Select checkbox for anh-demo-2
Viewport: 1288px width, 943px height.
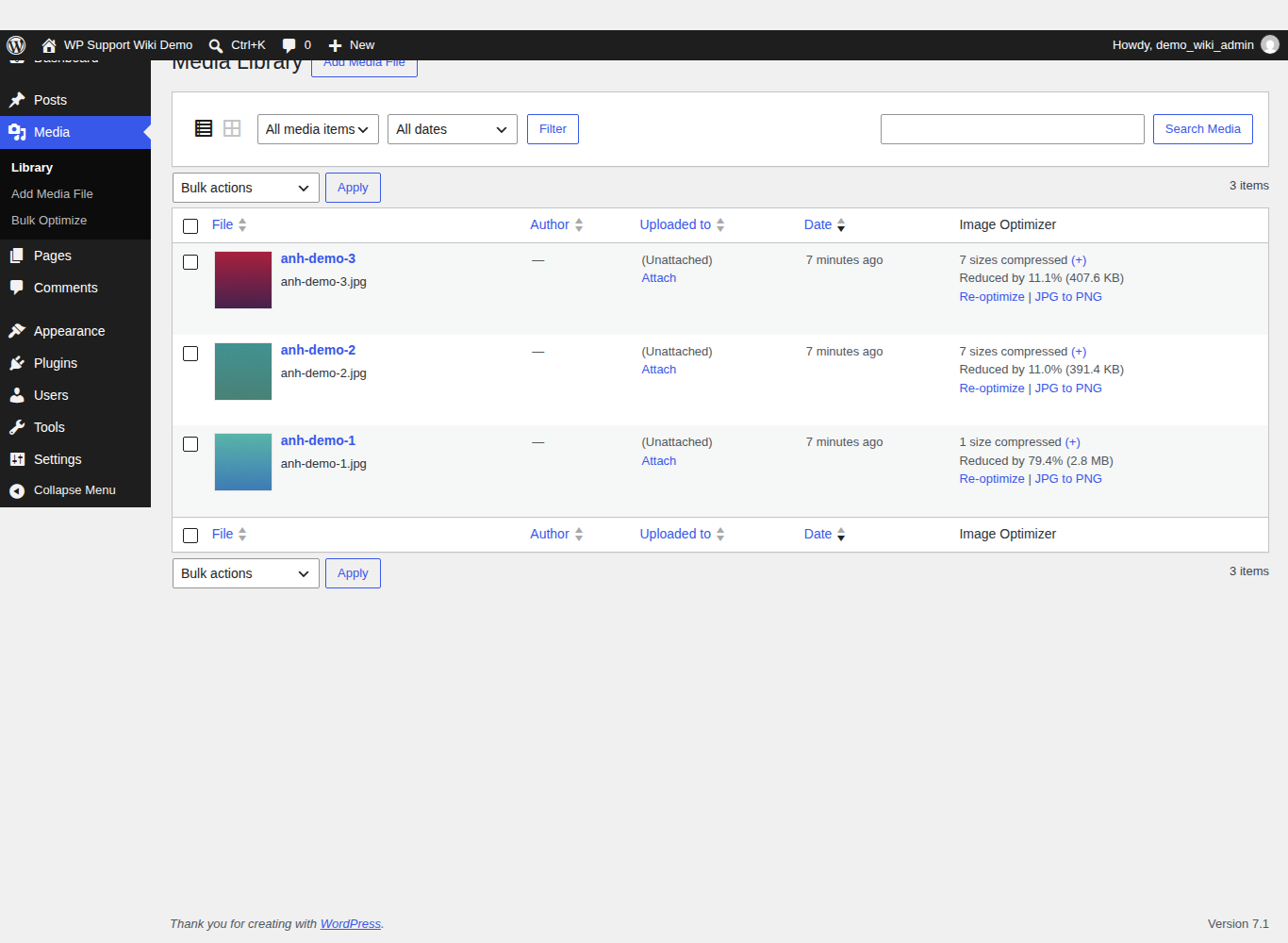pos(190,354)
